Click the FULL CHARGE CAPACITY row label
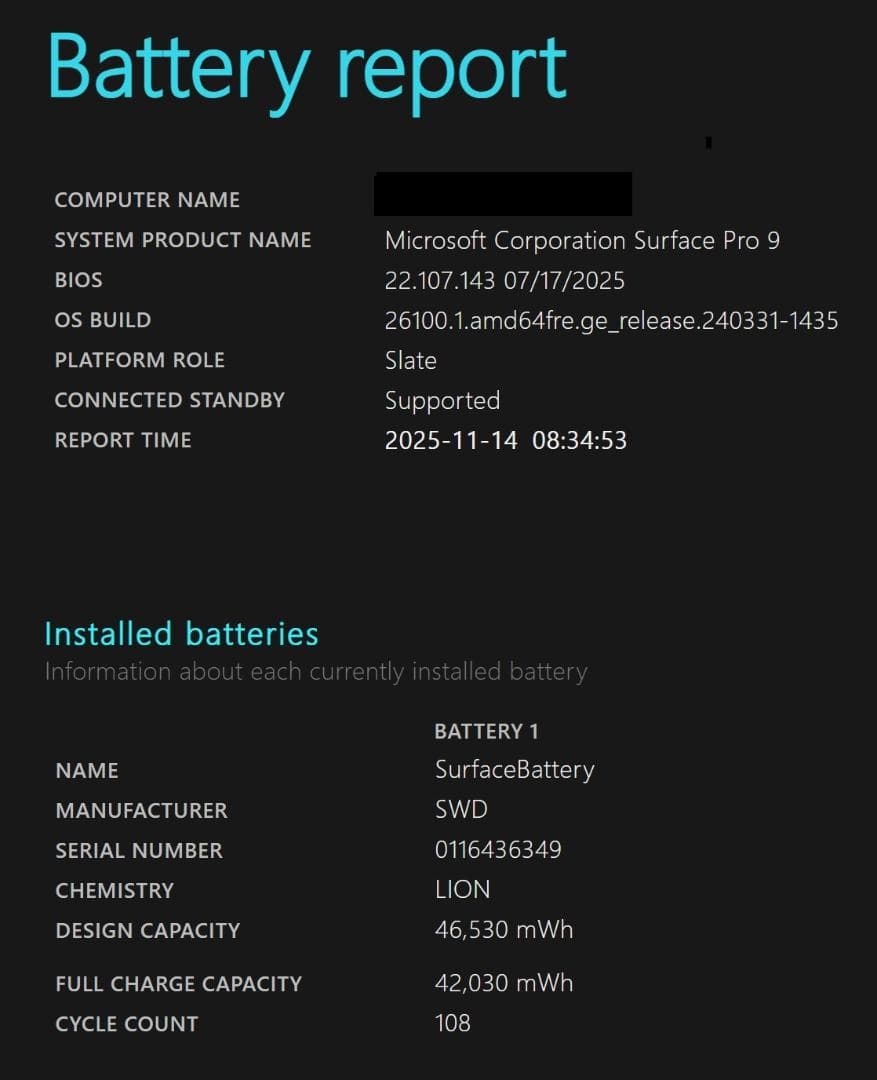 (x=178, y=983)
